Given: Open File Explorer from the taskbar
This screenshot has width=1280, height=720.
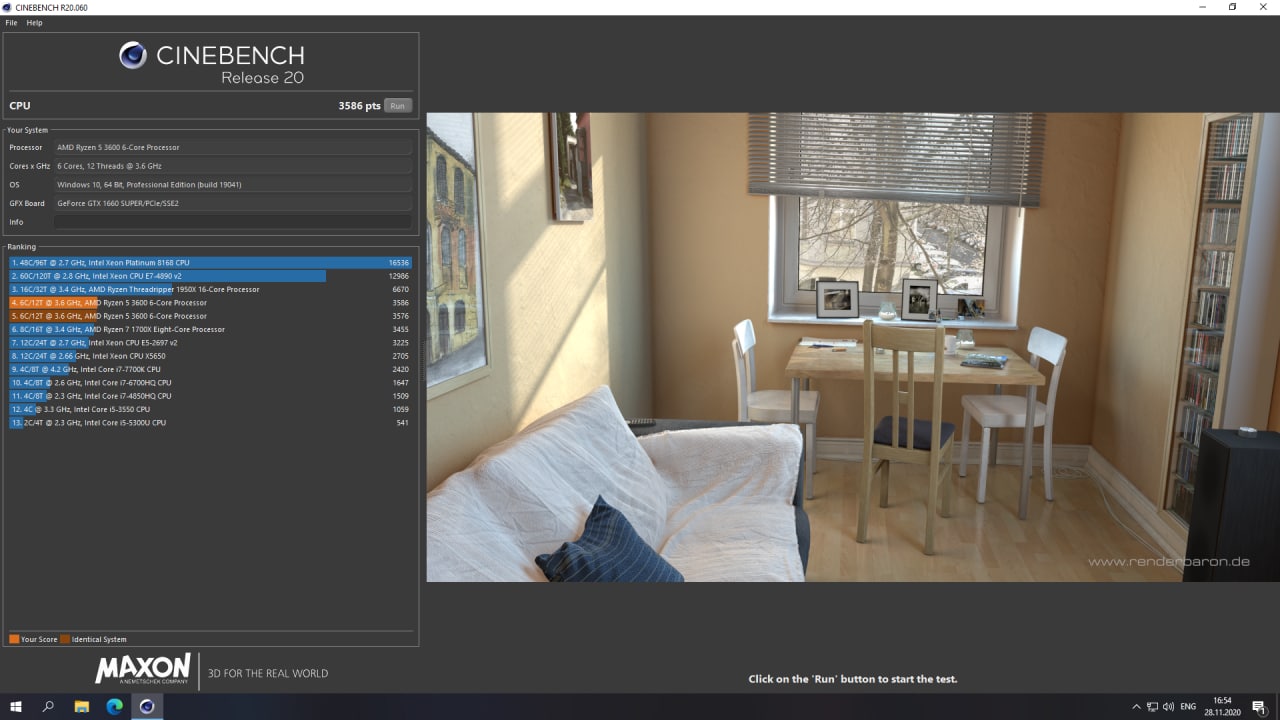Looking at the screenshot, I should pos(82,707).
